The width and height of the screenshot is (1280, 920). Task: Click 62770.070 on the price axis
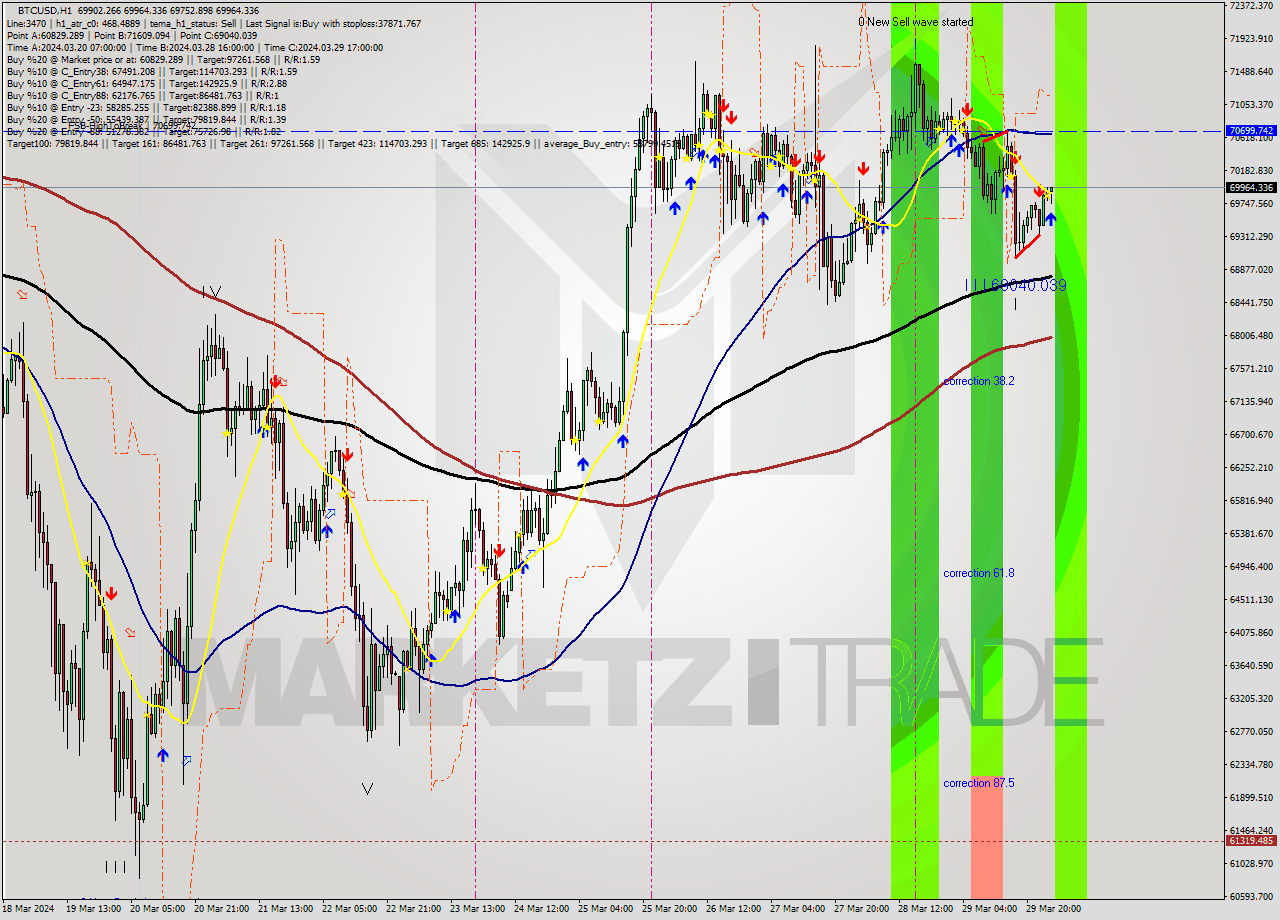click(x=1251, y=731)
